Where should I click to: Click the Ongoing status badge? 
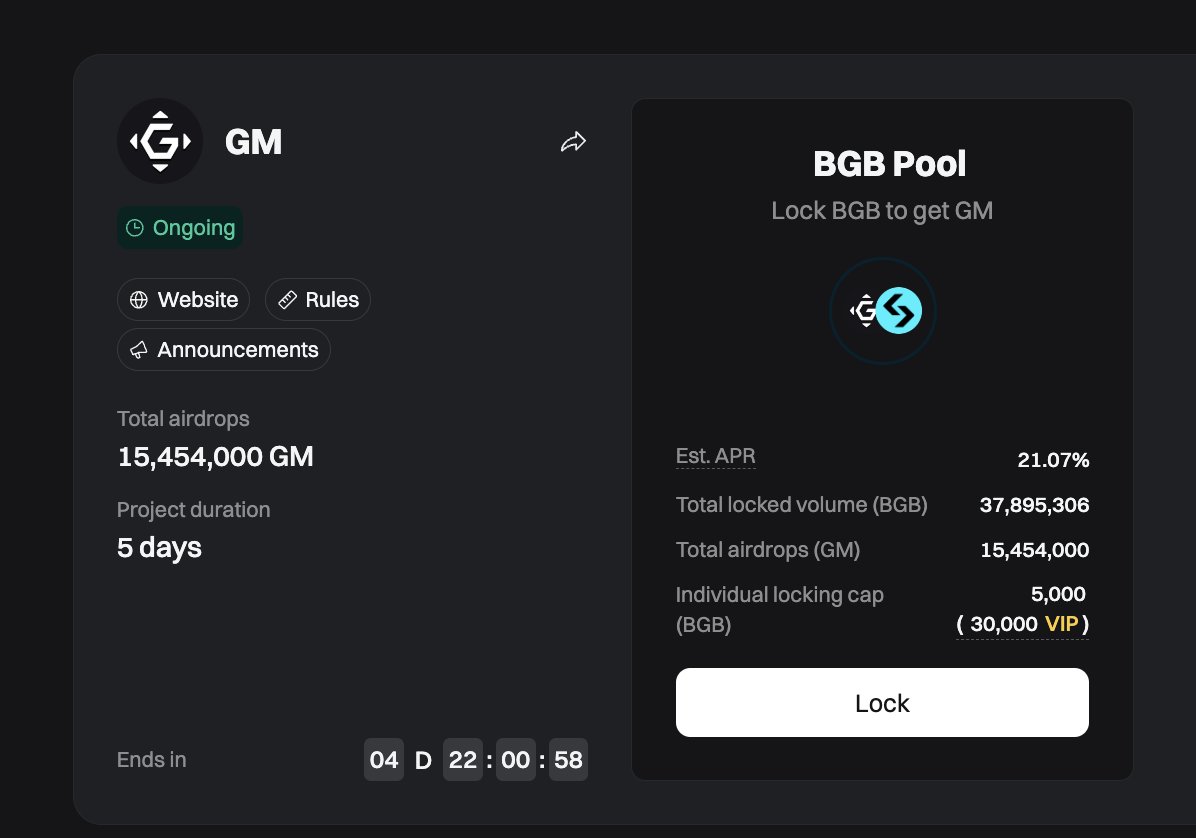pyautogui.click(x=180, y=228)
